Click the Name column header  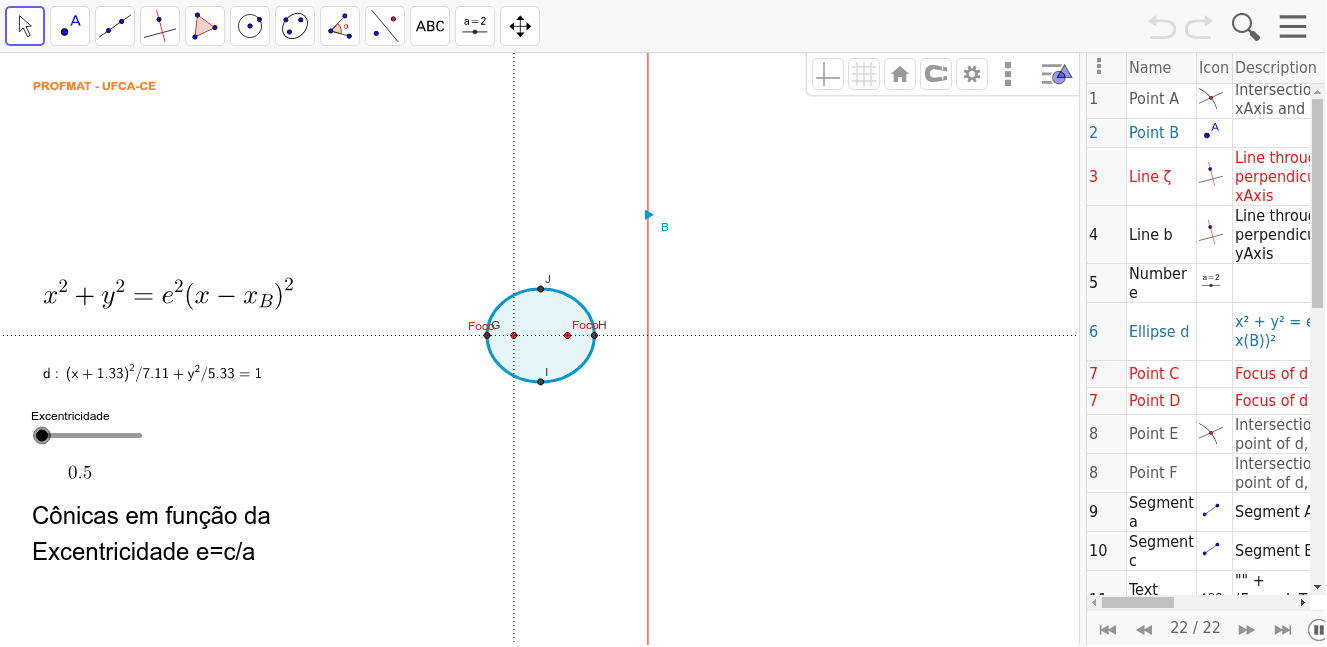tap(1150, 68)
